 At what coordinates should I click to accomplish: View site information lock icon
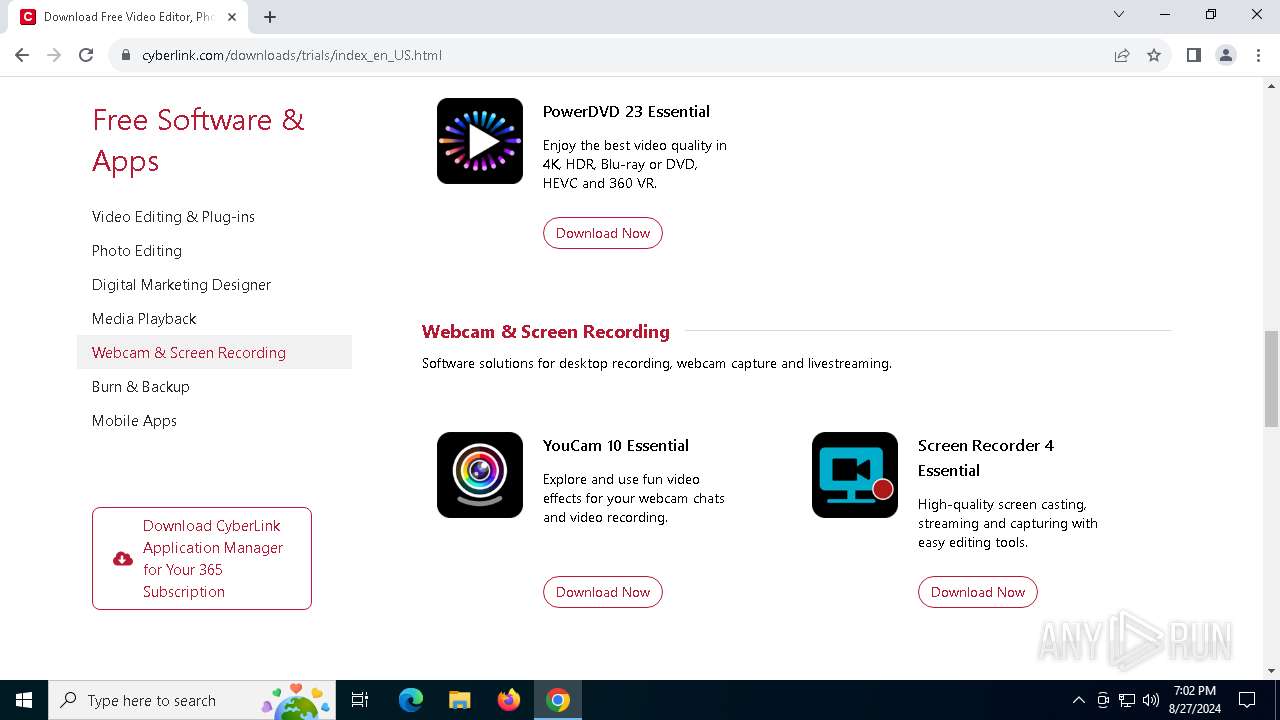(126, 55)
